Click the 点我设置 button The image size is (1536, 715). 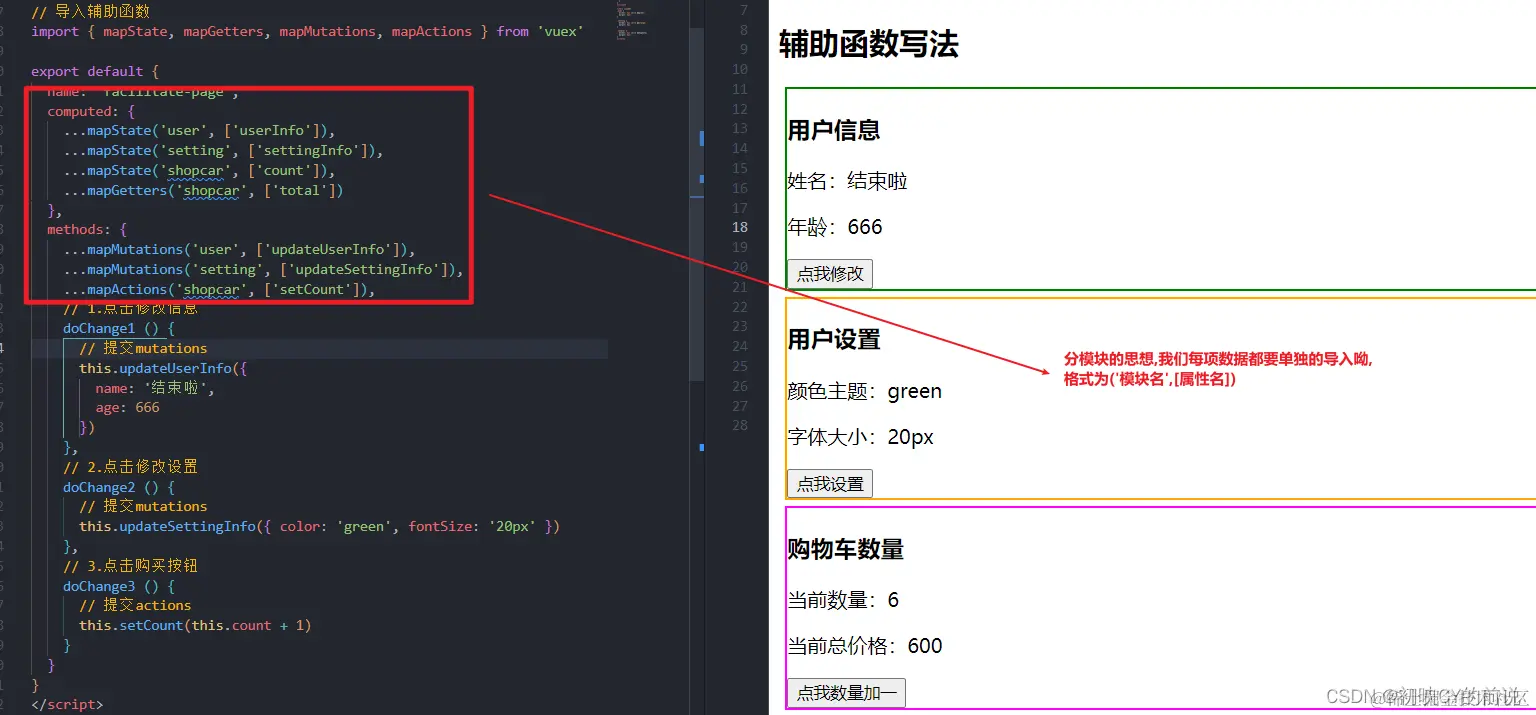[x=830, y=484]
